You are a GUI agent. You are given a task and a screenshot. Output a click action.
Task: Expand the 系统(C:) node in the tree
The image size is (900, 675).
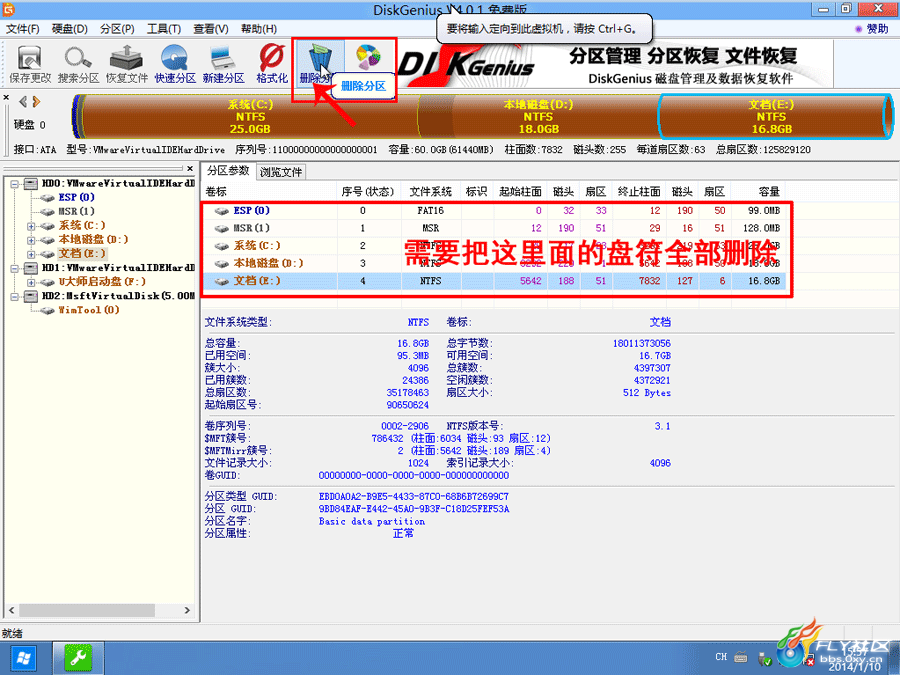point(31,226)
